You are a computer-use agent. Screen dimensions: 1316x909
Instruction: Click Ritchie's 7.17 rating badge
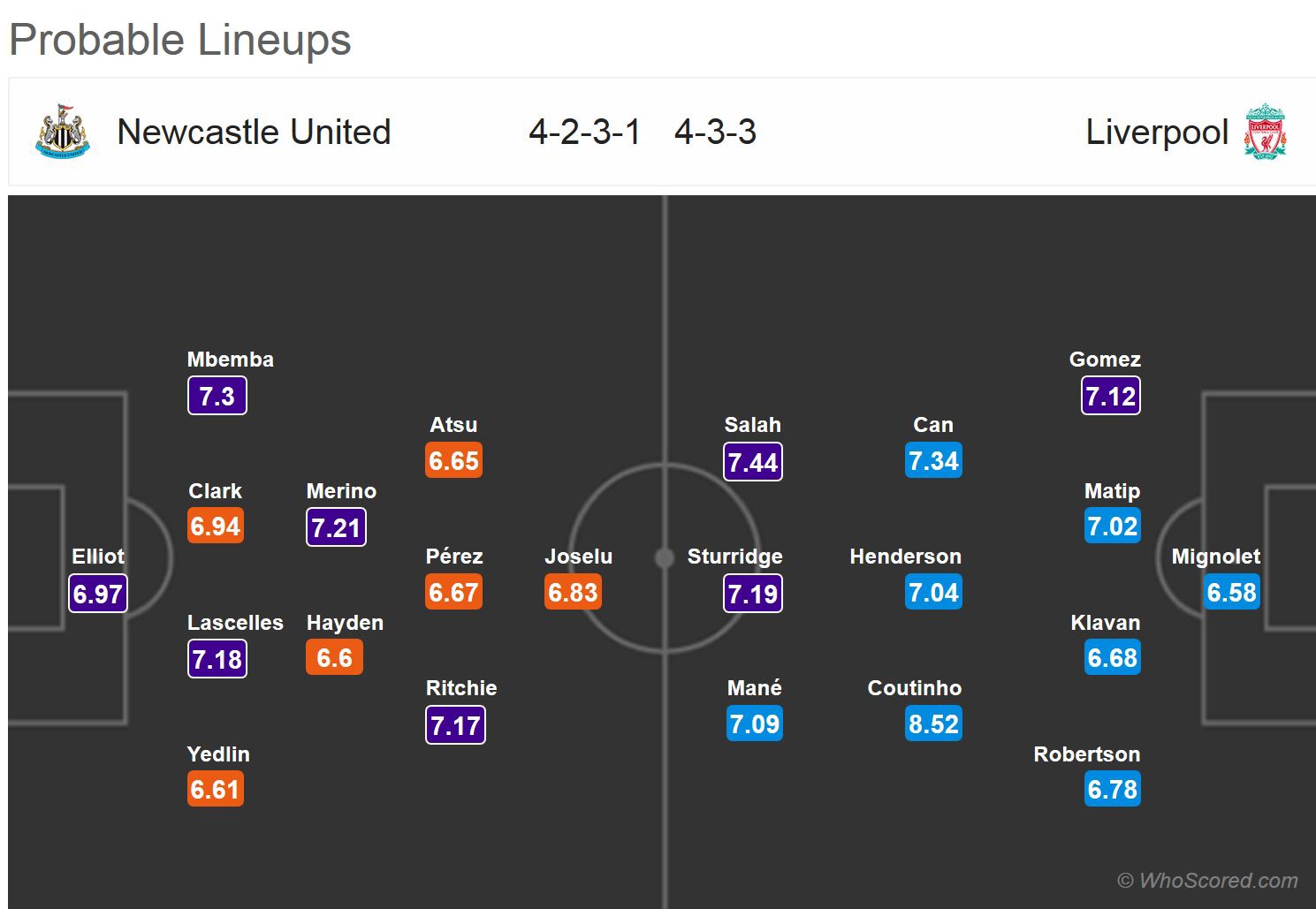tap(455, 725)
